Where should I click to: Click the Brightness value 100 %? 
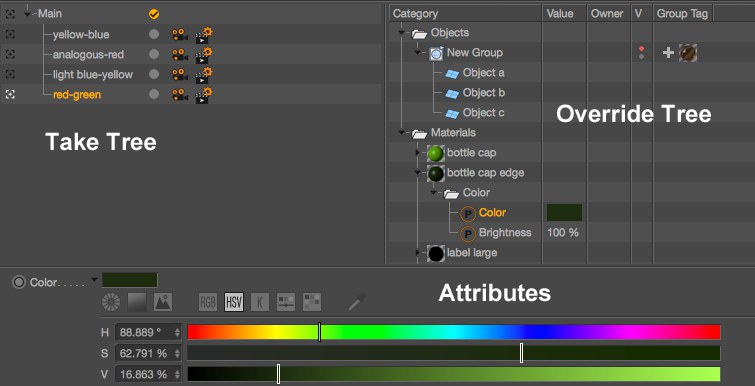[x=563, y=233]
